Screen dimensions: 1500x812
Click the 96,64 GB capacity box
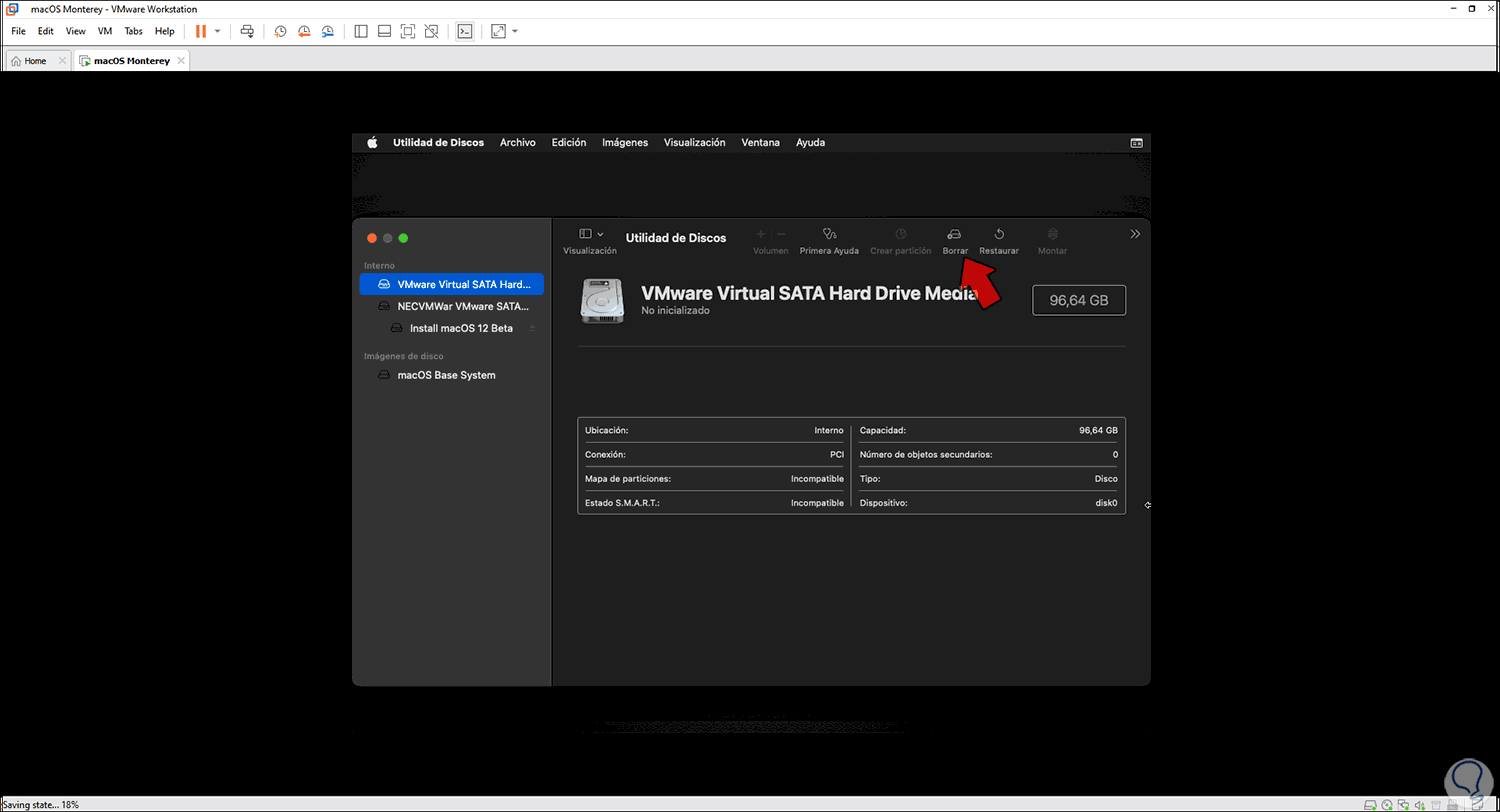(1079, 300)
